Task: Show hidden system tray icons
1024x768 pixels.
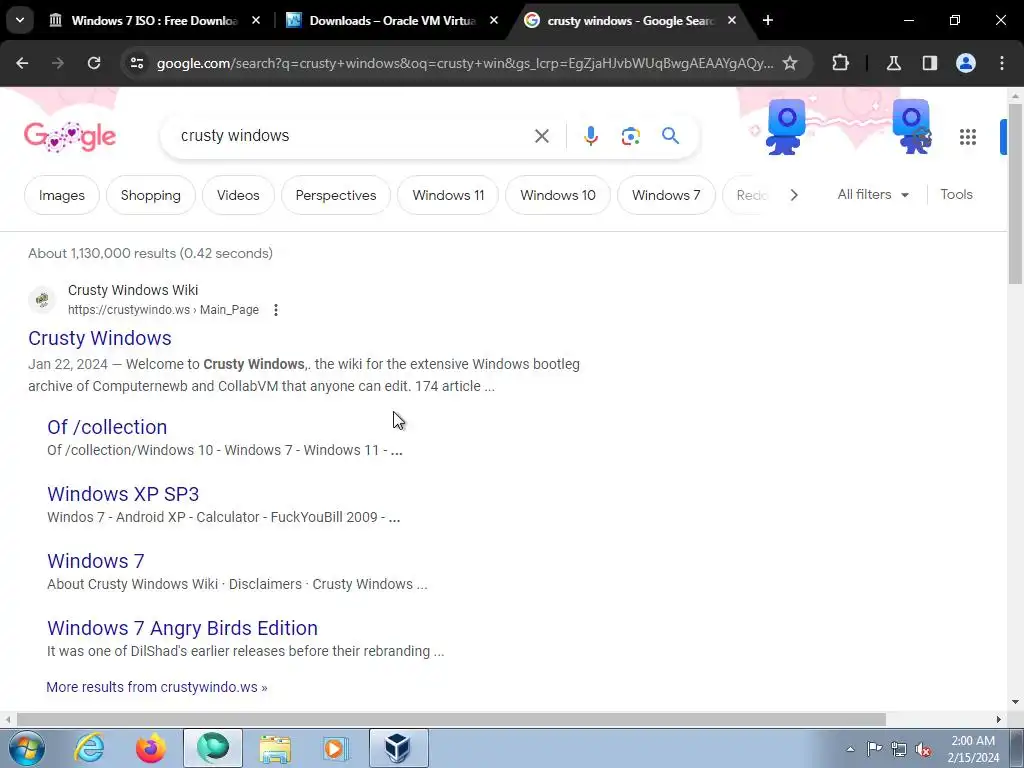Action: tap(850, 749)
